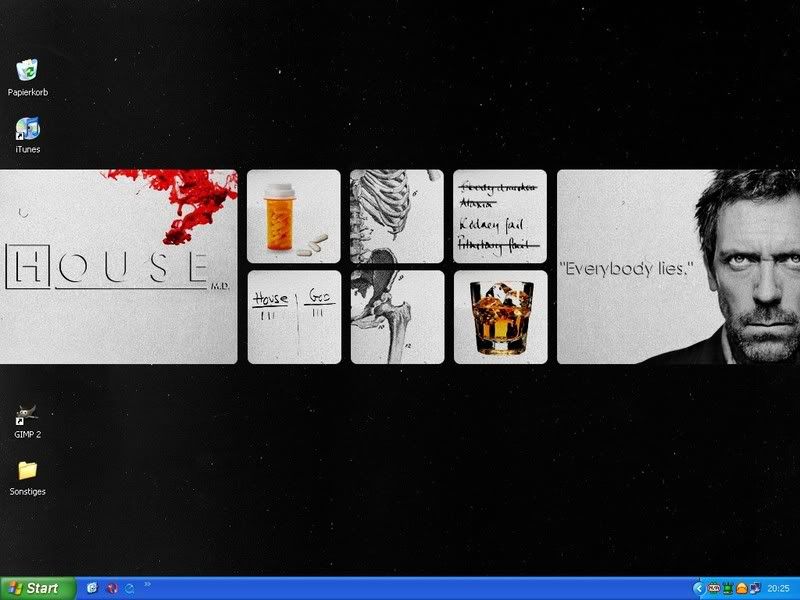Image resolution: width=800 pixels, height=600 pixels.
Task: Click the white-and-red label tray icon
Action: [x=714, y=589]
